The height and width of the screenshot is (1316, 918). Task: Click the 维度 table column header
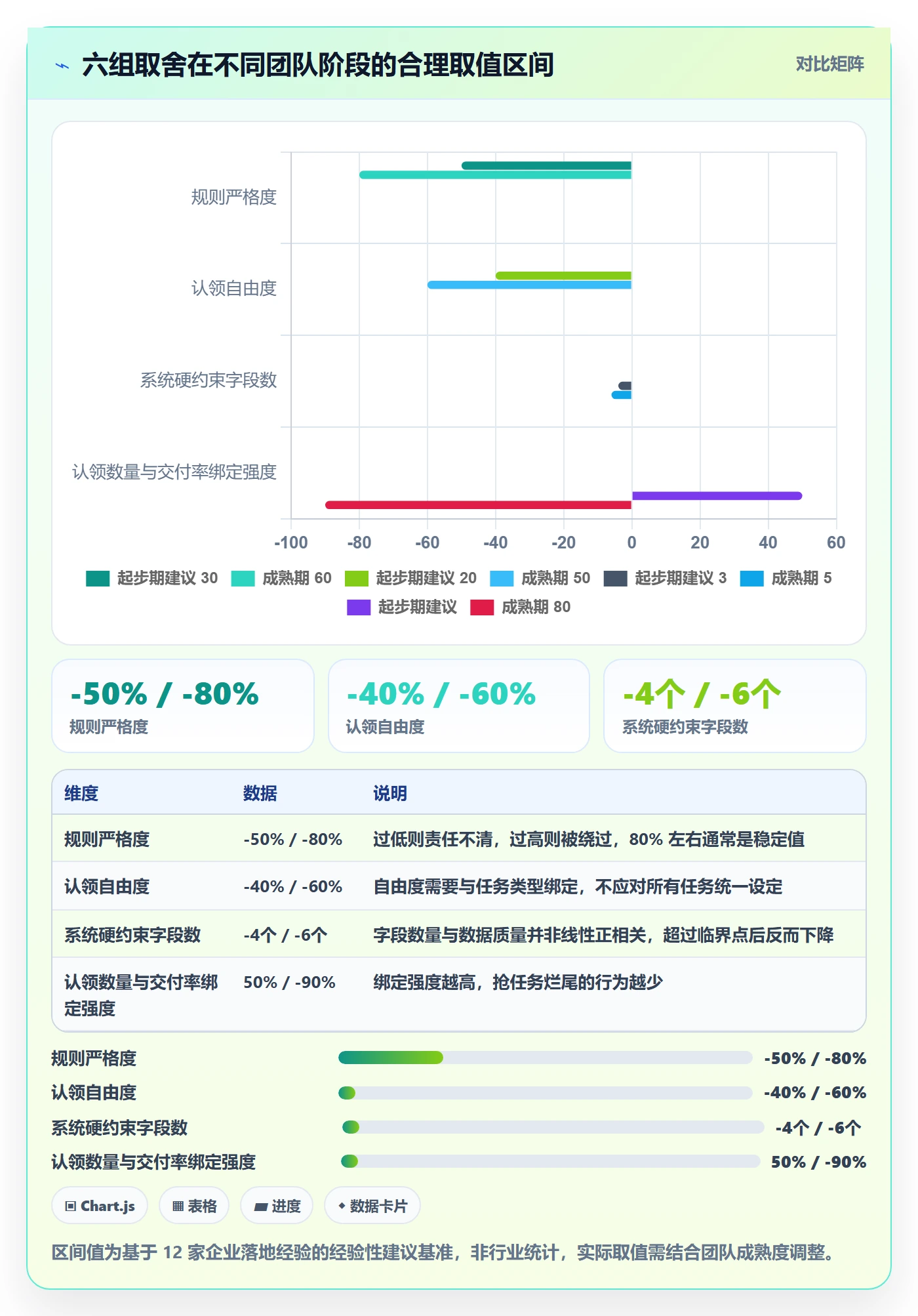coord(81,793)
